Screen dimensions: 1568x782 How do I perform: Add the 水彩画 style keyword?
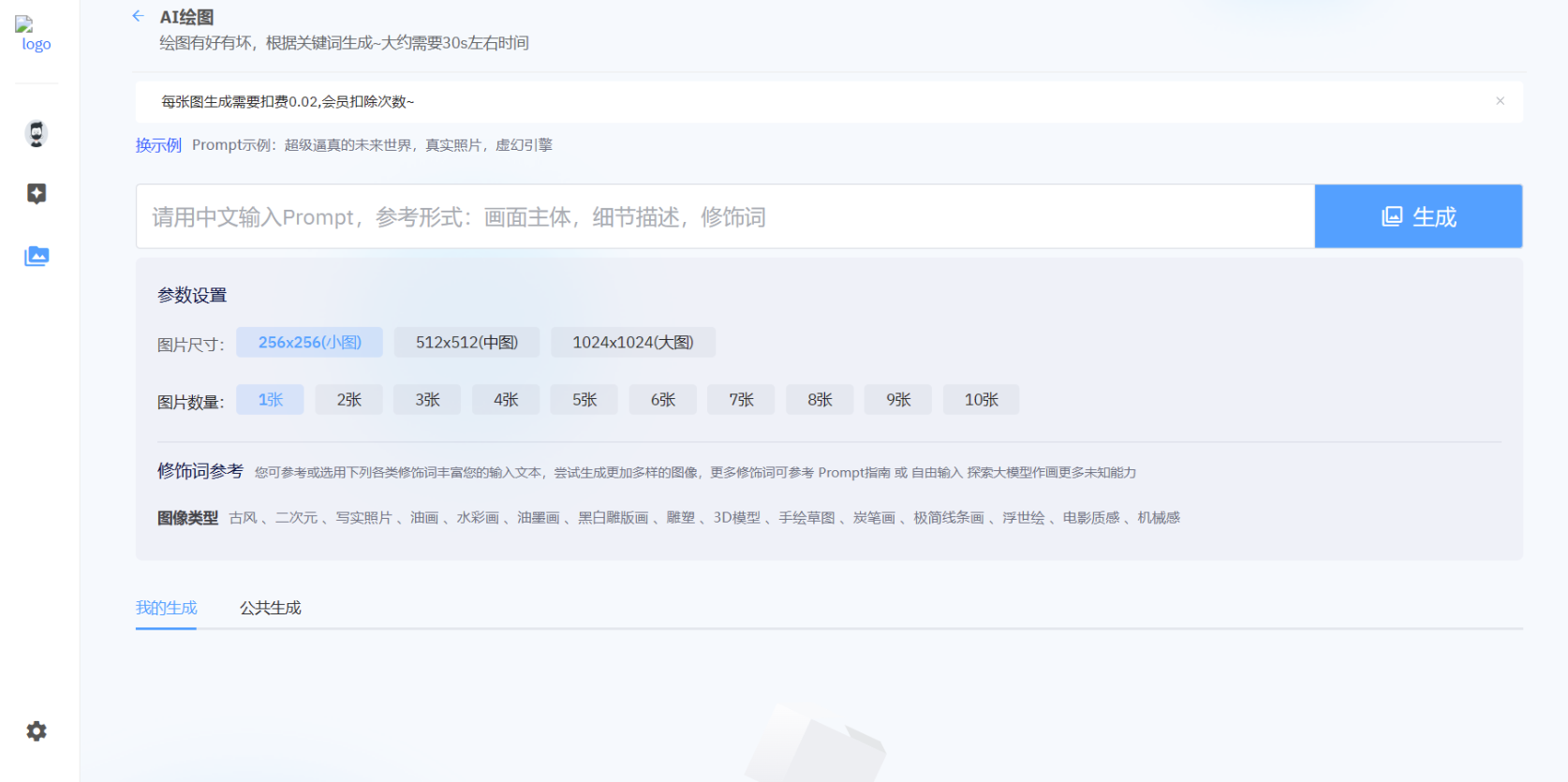478,518
